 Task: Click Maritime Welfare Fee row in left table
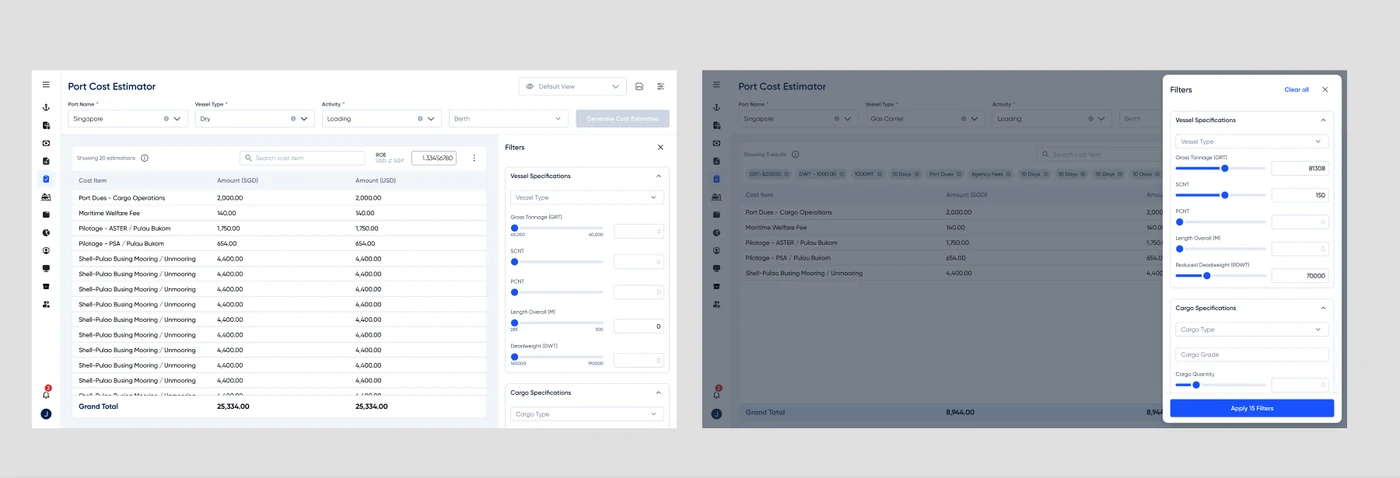tap(279, 213)
